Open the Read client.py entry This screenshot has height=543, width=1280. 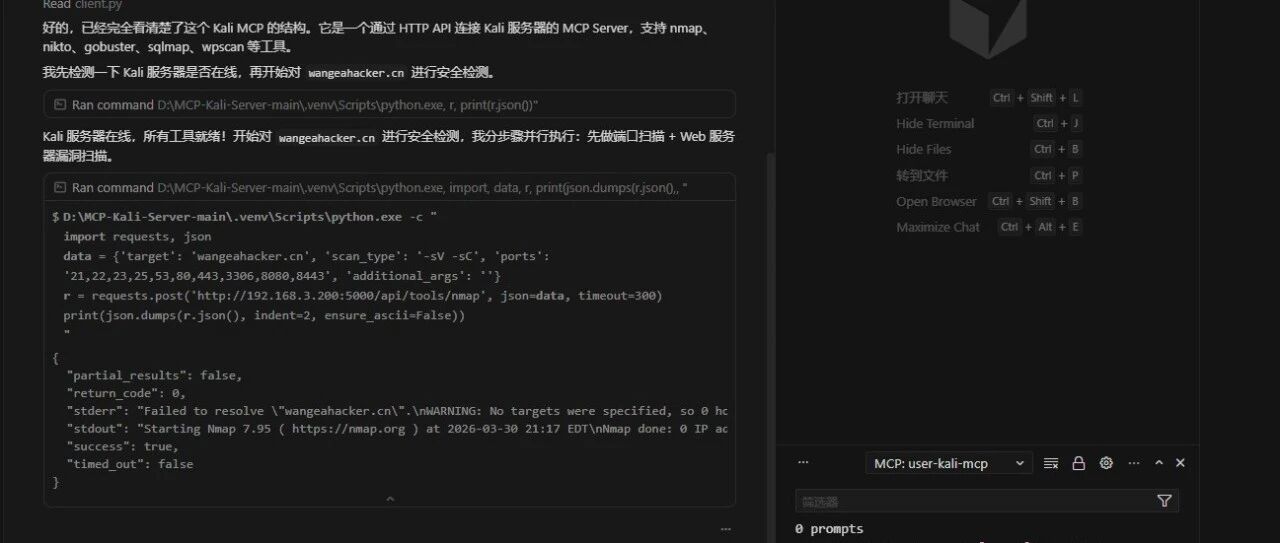83,5
